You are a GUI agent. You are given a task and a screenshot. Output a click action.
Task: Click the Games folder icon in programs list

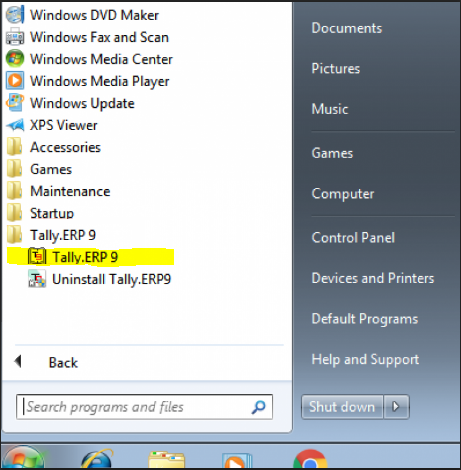15,169
